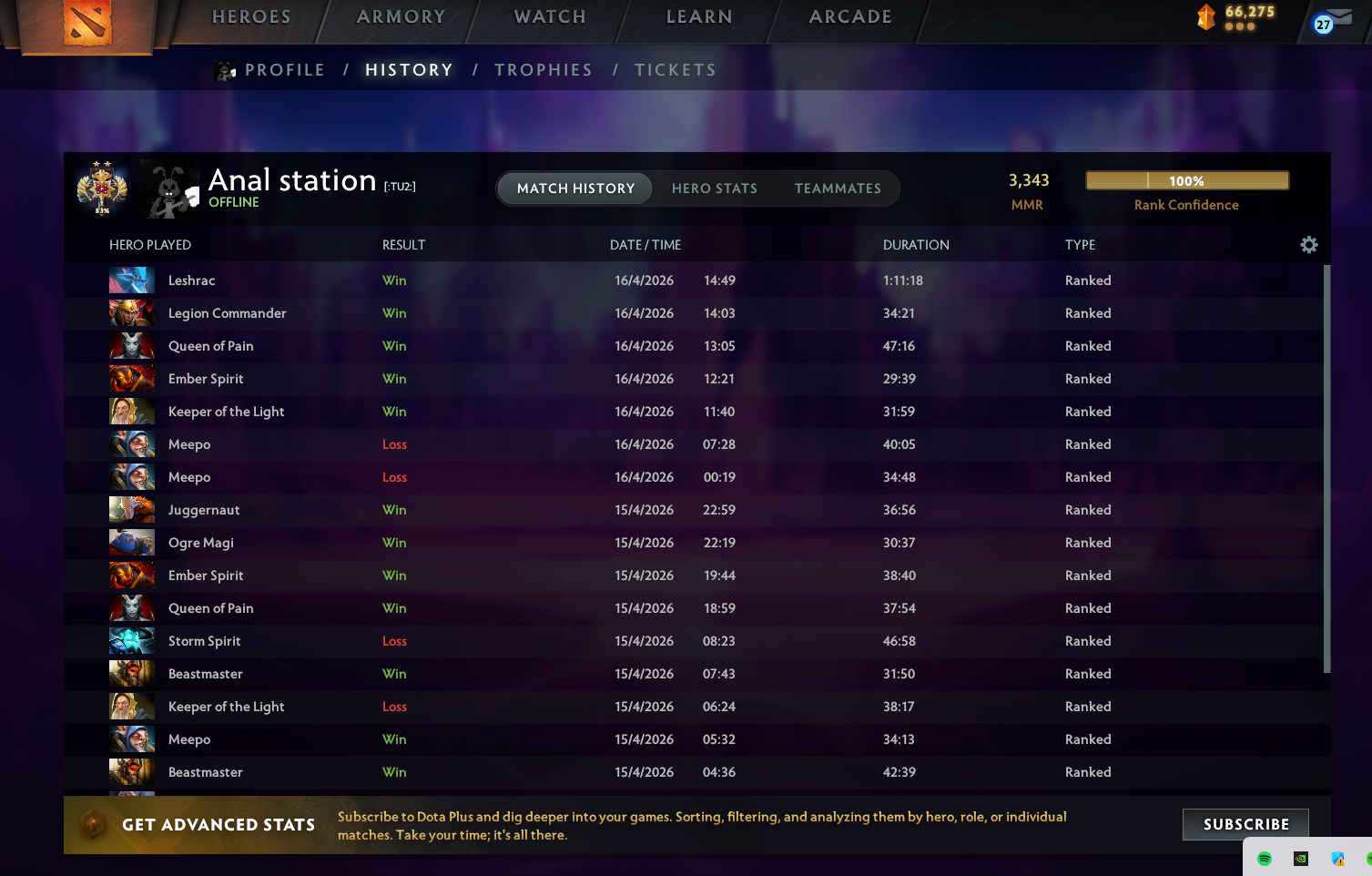Viewport: 1372px width, 876px height.
Task: Click the DURATION column header
Action: click(x=916, y=245)
